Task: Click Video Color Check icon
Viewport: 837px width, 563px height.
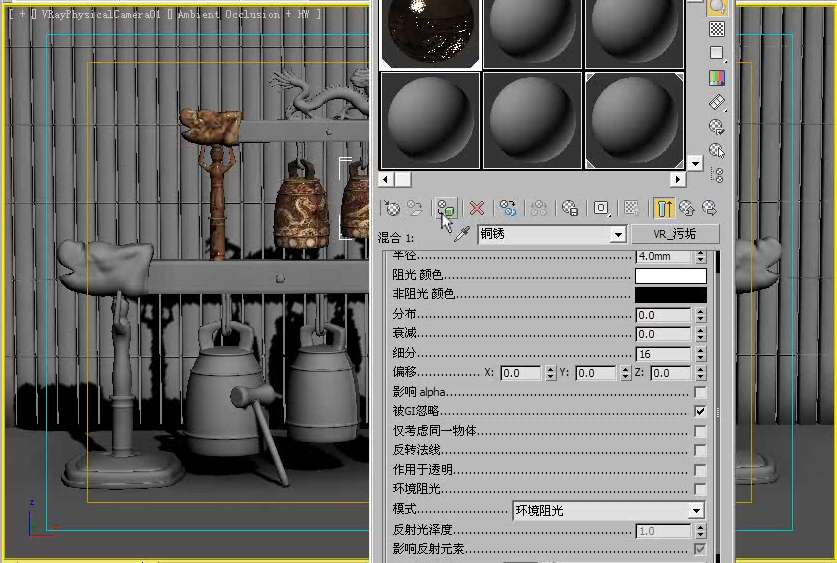Action: click(x=717, y=78)
